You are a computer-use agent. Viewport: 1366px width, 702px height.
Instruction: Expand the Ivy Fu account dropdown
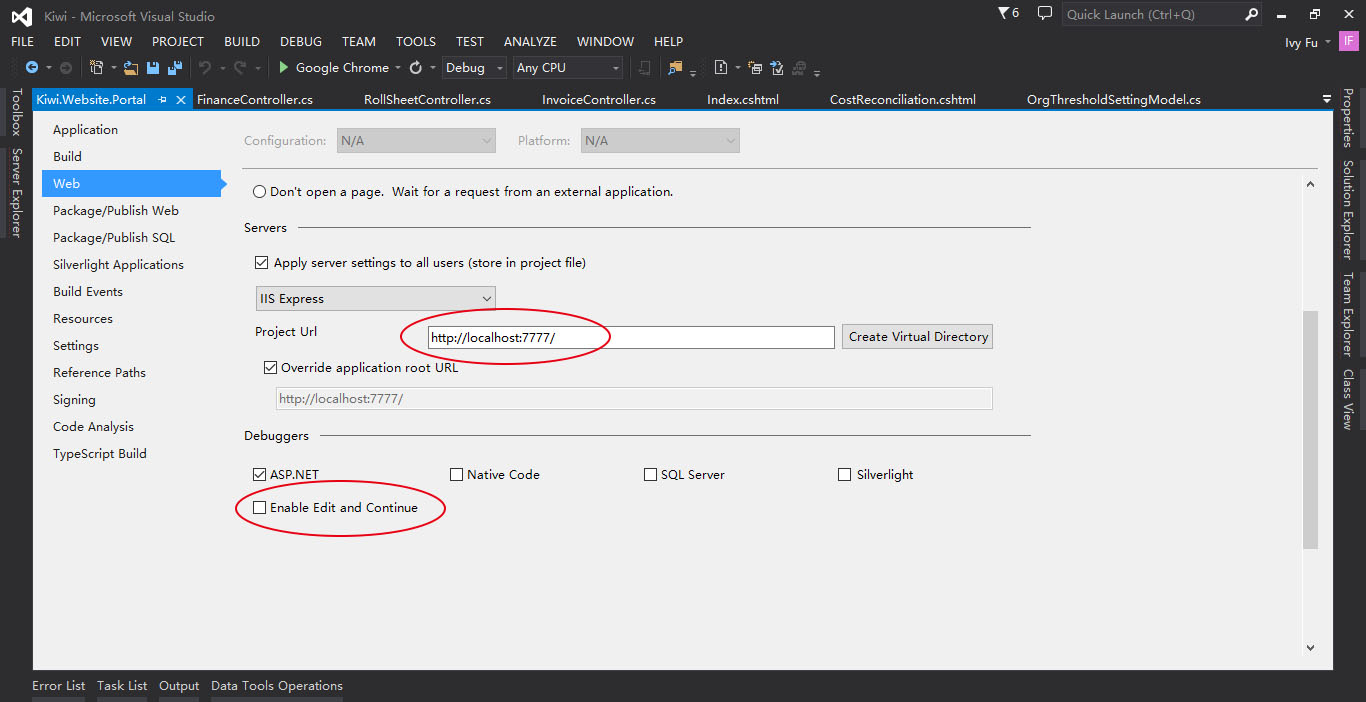(1328, 42)
